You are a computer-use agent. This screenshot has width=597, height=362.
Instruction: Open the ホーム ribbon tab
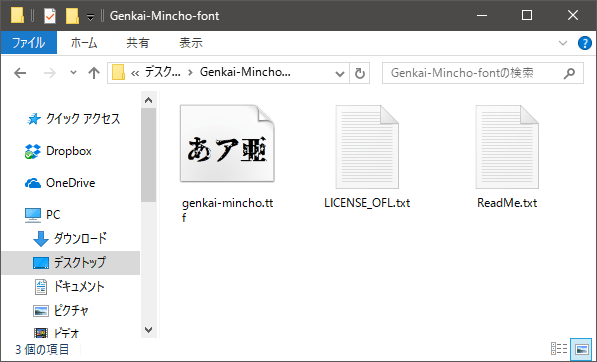[x=84, y=43]
